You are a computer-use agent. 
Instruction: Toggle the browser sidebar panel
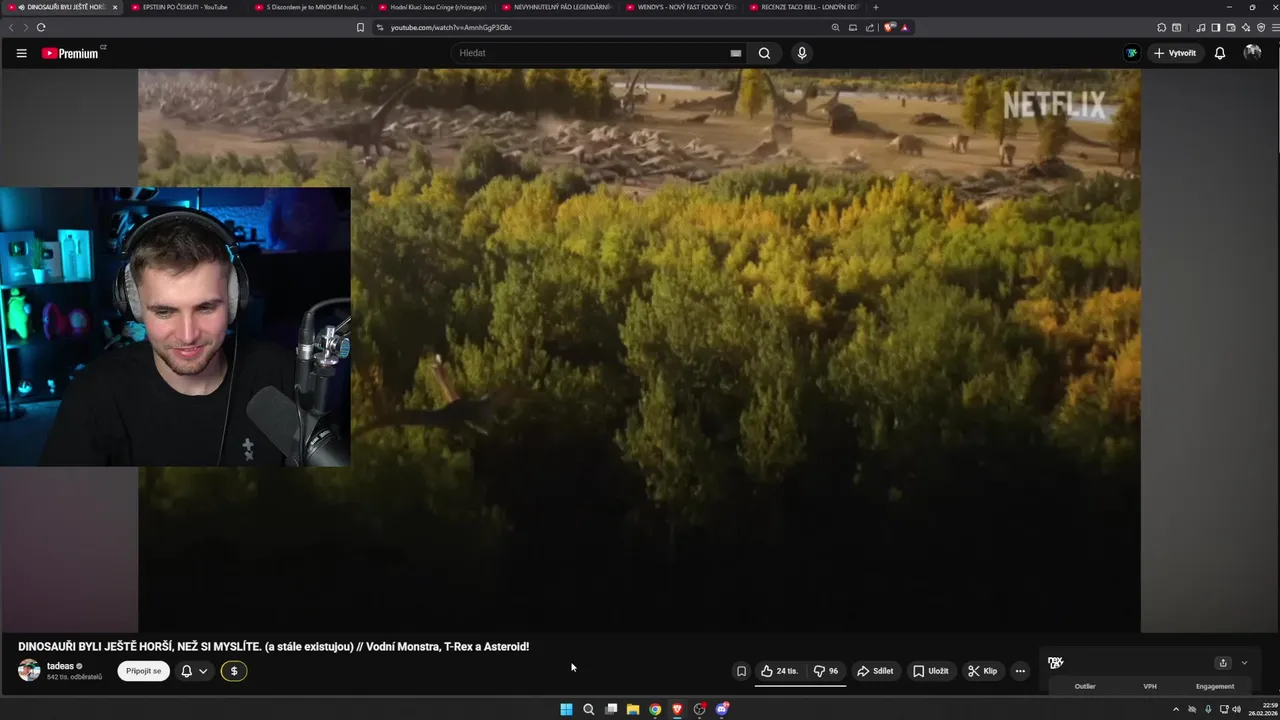coord(1214,27)
